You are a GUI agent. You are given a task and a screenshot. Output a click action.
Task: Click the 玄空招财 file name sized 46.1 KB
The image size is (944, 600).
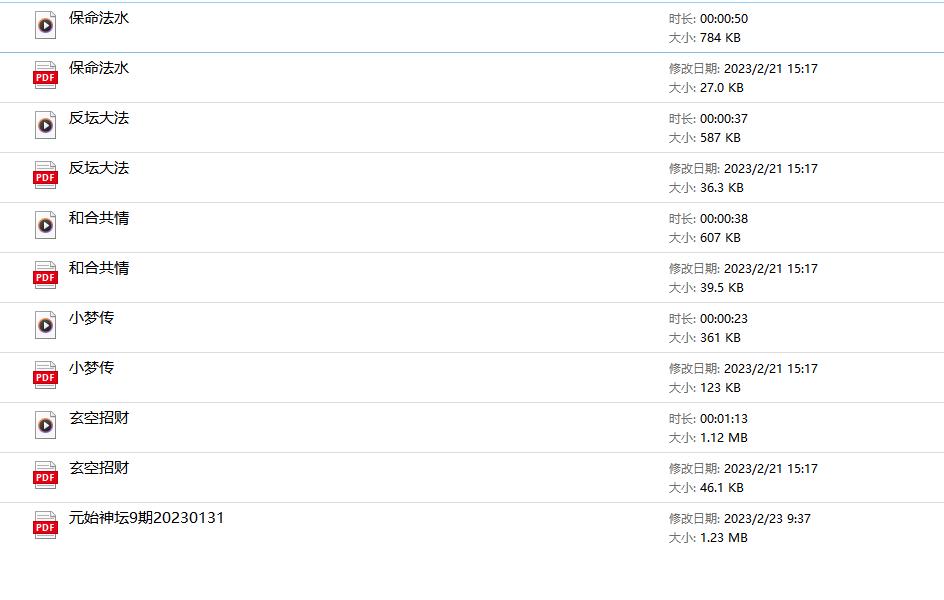click(x=99, y=468)
